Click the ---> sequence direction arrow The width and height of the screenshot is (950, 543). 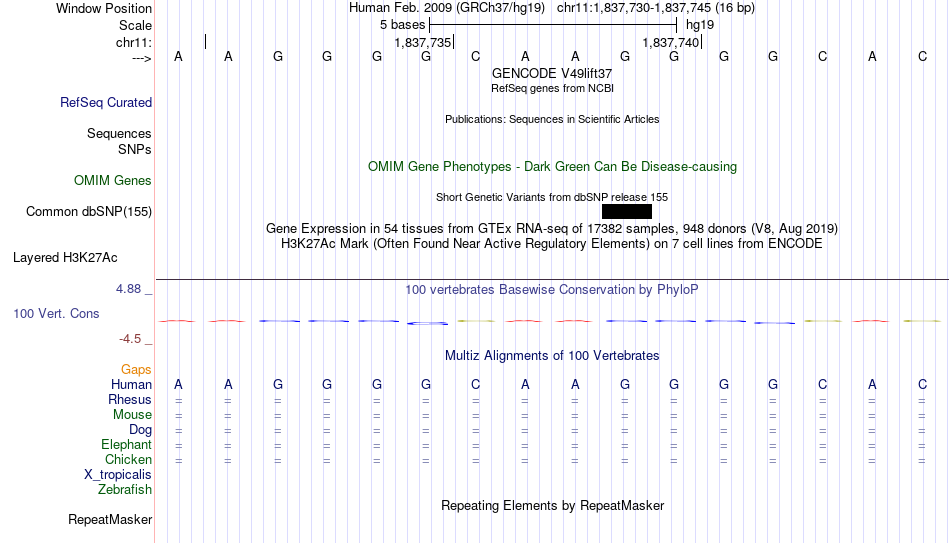[x=141, y=58]
